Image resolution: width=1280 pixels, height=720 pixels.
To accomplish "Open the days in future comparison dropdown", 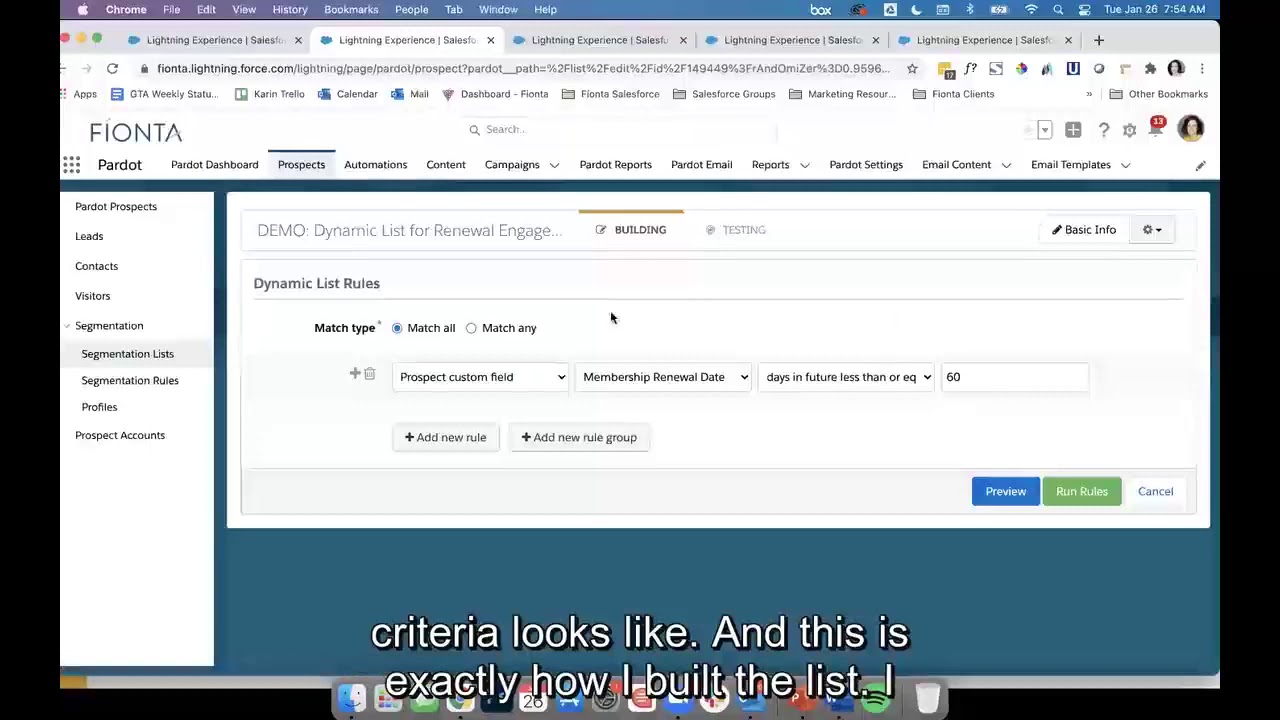I will (847, 377).
